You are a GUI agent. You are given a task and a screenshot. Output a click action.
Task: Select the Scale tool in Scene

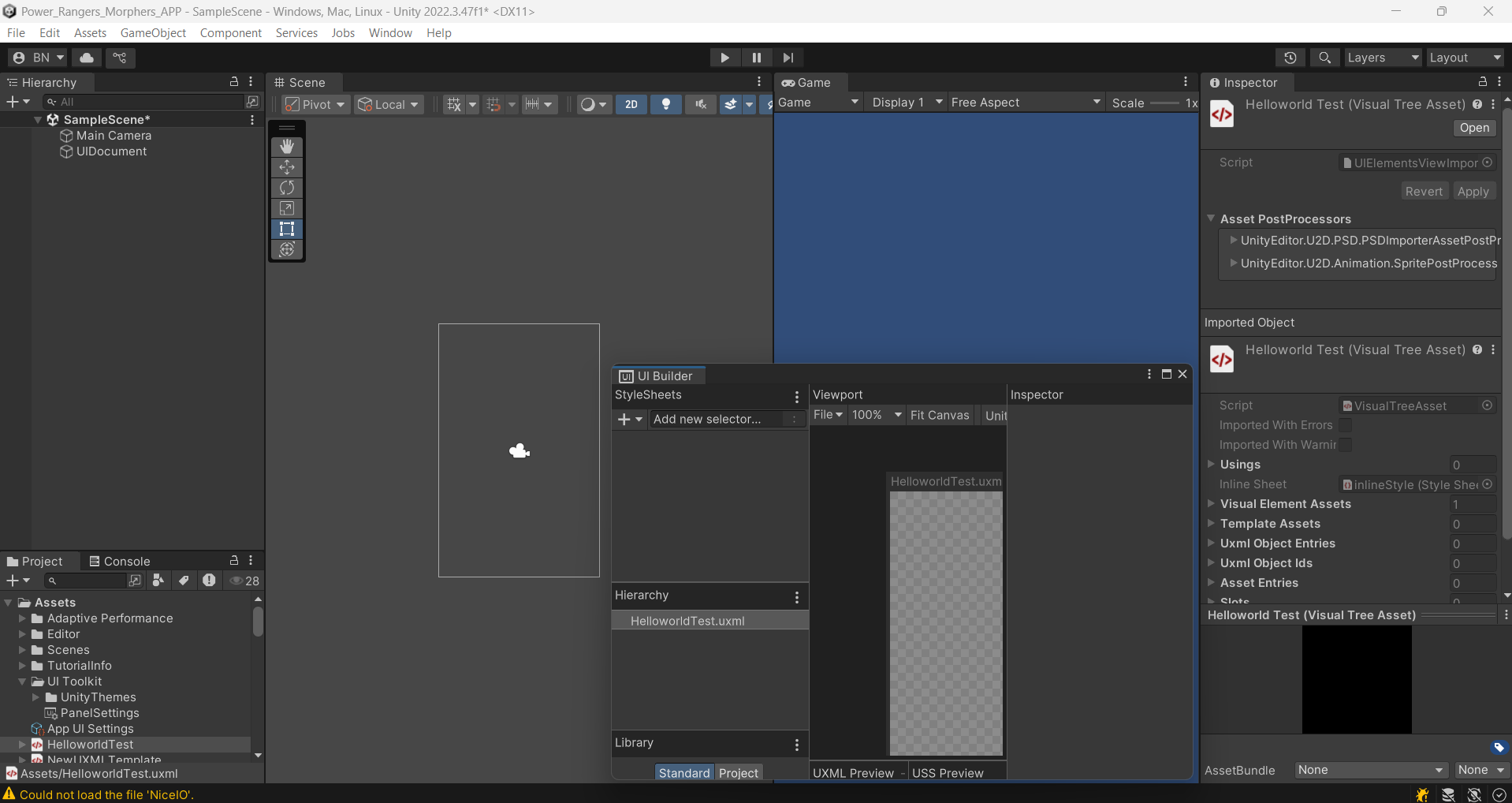click(x=287, y=208)
